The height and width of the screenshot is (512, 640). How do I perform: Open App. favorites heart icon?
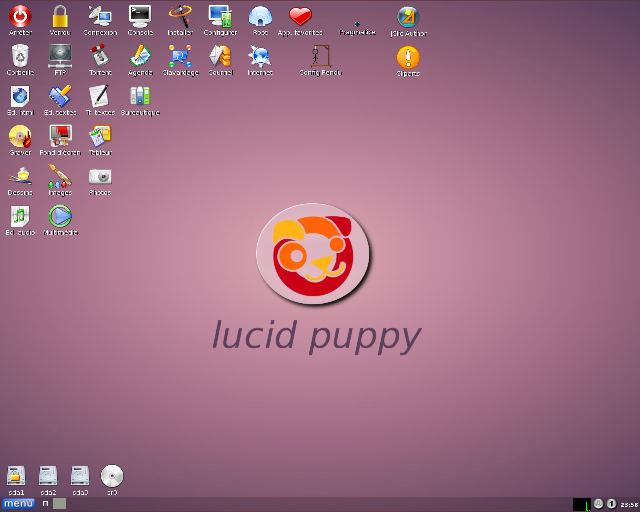point(300,16)
